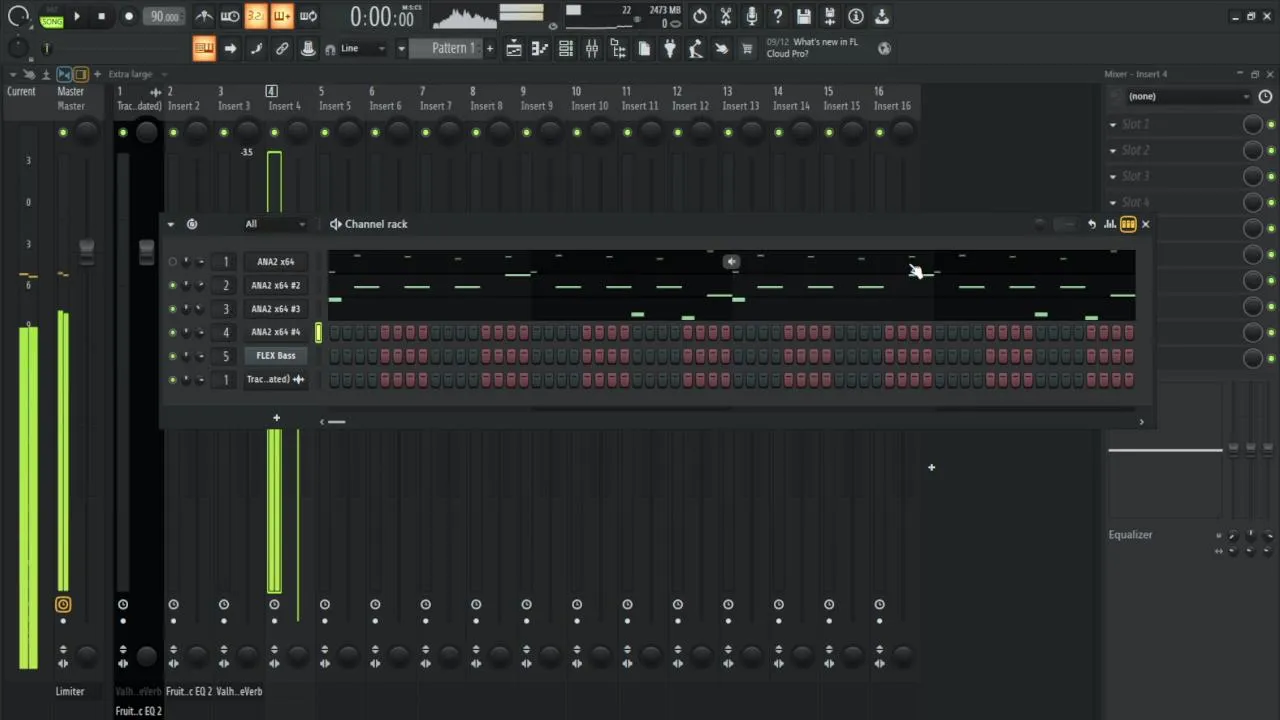Image resolution: width=1280 pixels, height=720 pixels.
Task: Open the audio editor scissors icon
Action: [x=726, y=16]
